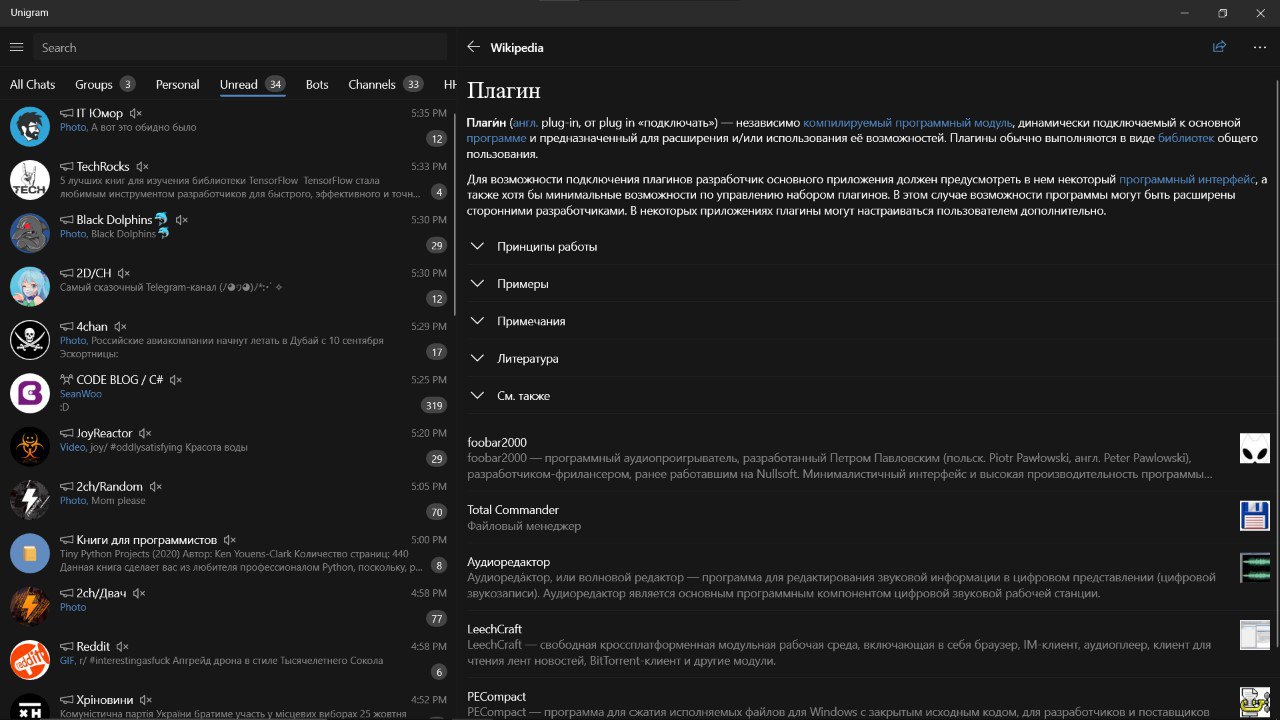Select the Unread tab
Viewport: 1280px width, 720px height.
point(253,85)
